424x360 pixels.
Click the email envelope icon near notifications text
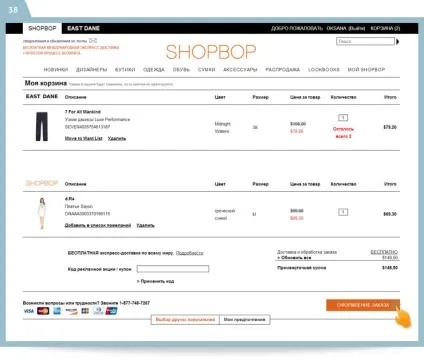pos(93,41)
